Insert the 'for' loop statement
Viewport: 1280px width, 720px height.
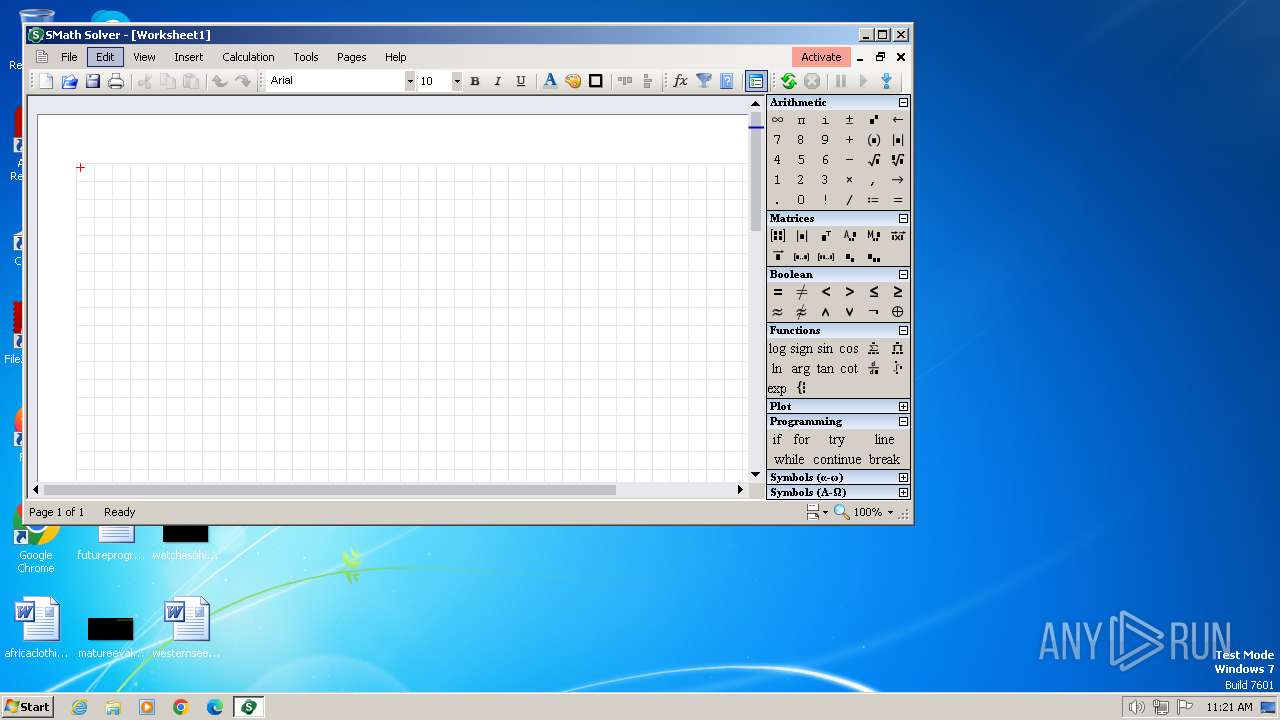(x=802, y=439)
